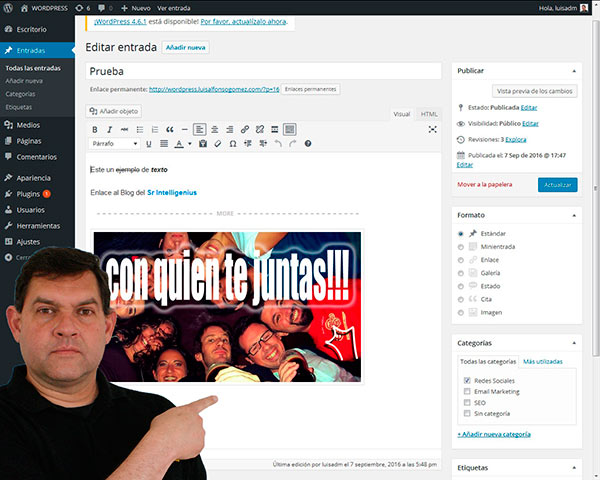Image resolution: width=600 pixels, height=480 pixels.
Task: Open the text color dropdown arrow
Action: point(190,144)
